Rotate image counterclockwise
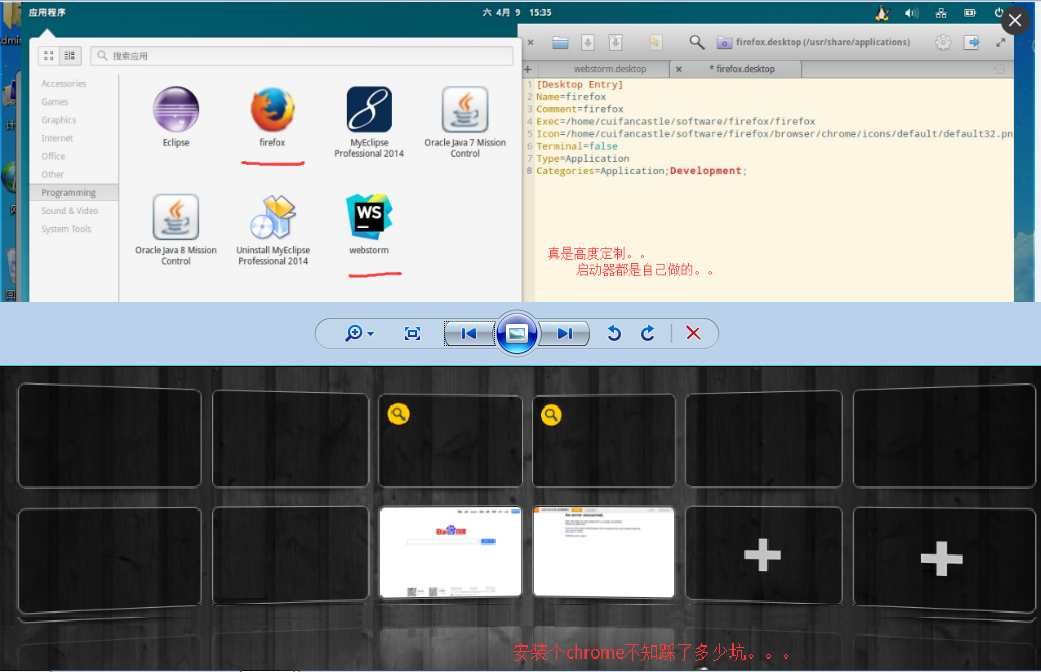Image resolution: width=1041 pixels, height=672 pixels. 614,333
